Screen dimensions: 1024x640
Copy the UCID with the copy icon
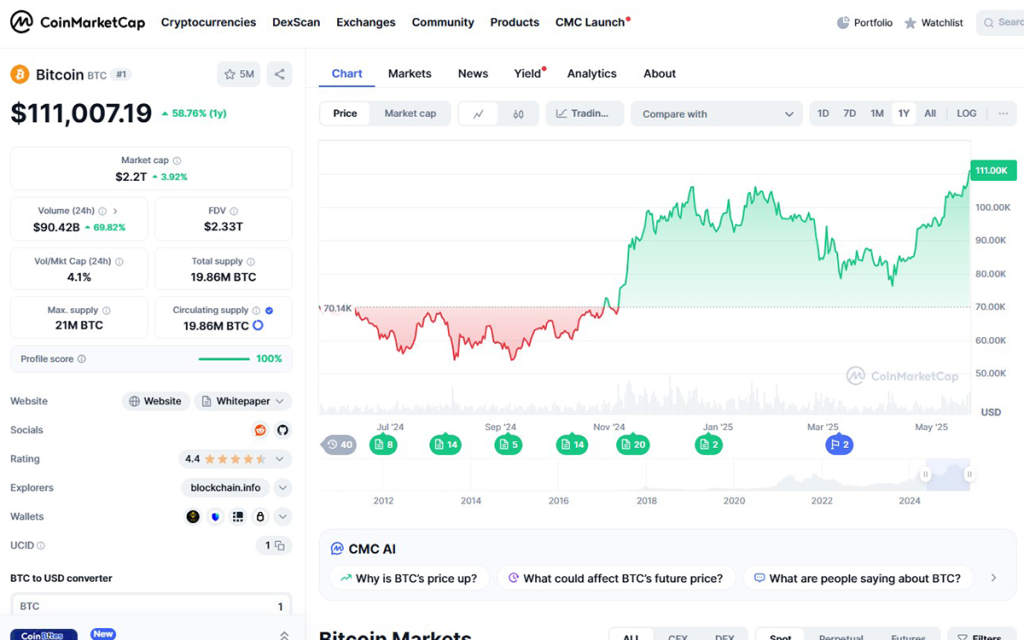click(x=280, y=545)
